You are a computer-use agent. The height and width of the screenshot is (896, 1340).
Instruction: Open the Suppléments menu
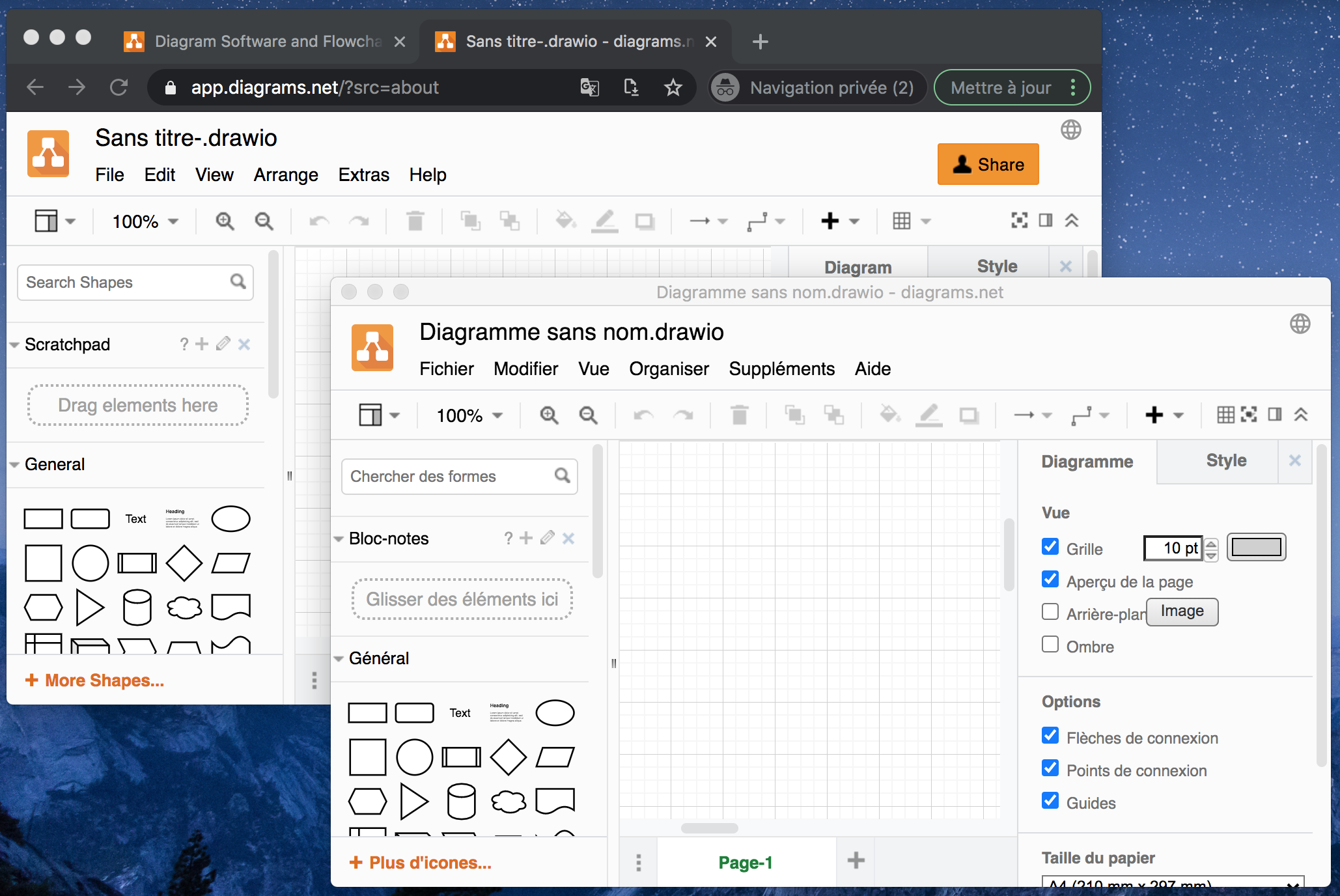(x=781, y=369)
